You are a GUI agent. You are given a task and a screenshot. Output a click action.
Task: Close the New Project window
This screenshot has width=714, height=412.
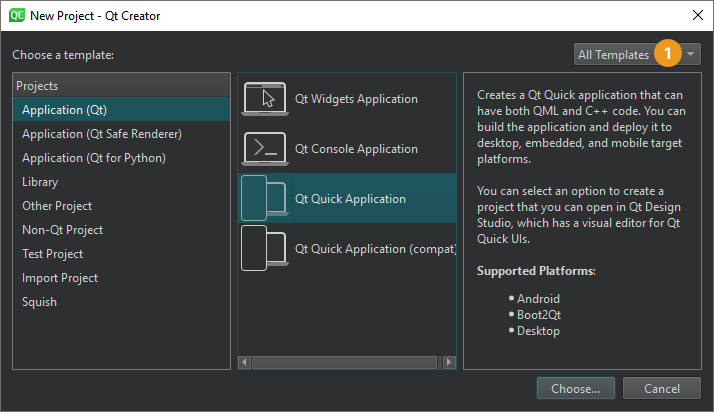click(x=696, y=15)
